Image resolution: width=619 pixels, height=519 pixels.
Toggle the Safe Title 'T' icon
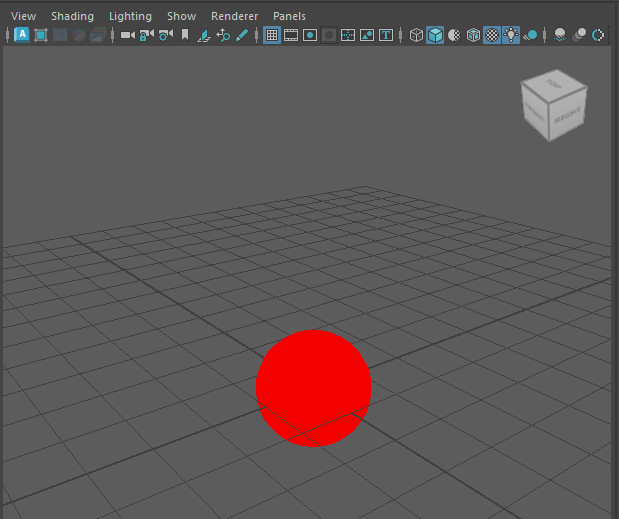tap(386, 35)
